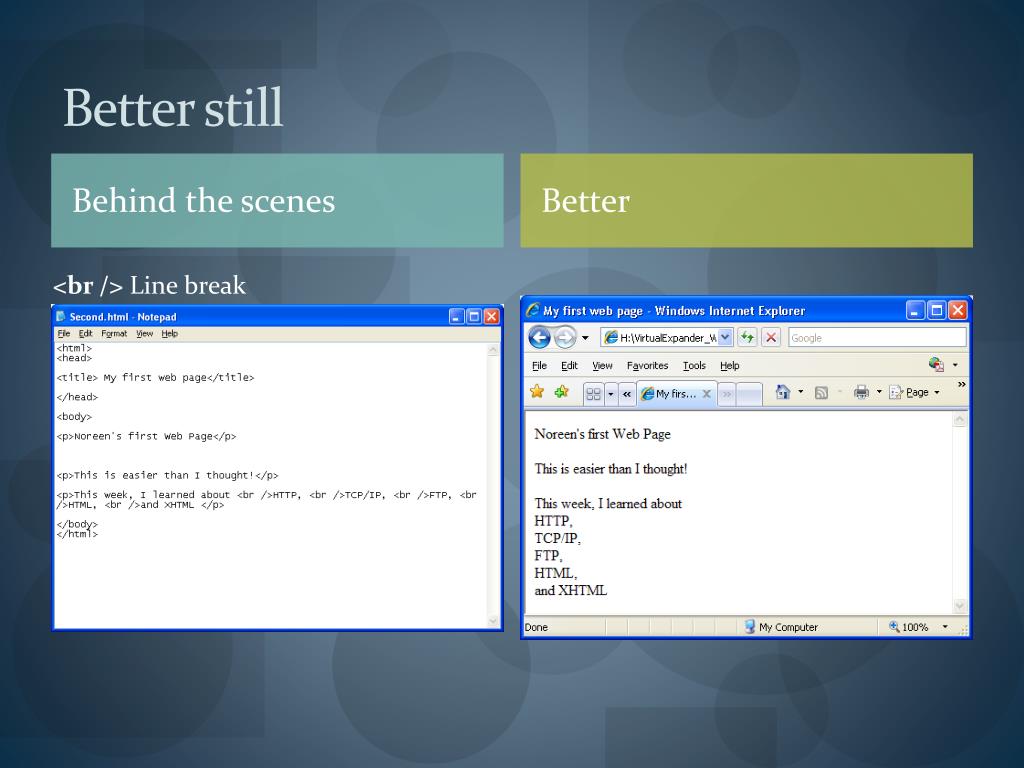Click the RSS Feeds icon
This screenshot has width=1024, height=768.
click(x=822, y=392)
